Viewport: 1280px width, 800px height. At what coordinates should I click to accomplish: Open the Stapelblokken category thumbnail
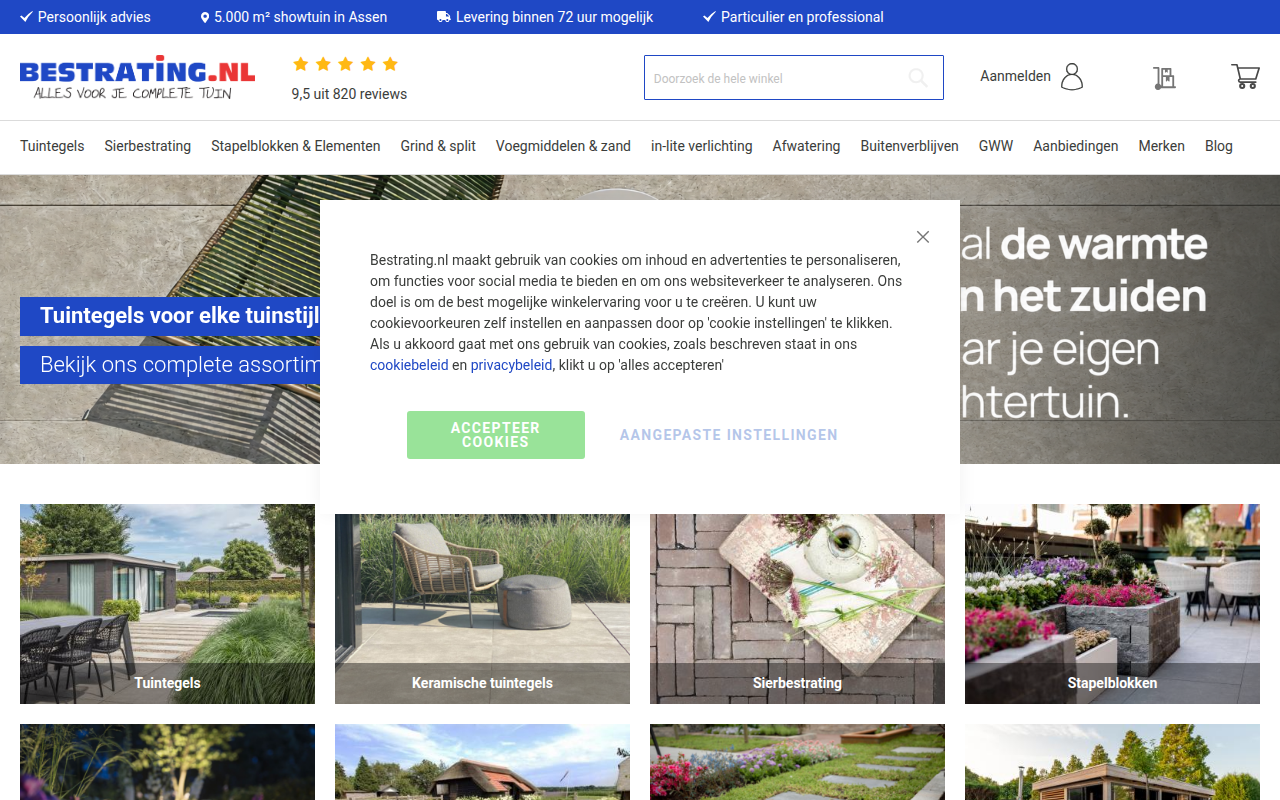point(1112,604)
